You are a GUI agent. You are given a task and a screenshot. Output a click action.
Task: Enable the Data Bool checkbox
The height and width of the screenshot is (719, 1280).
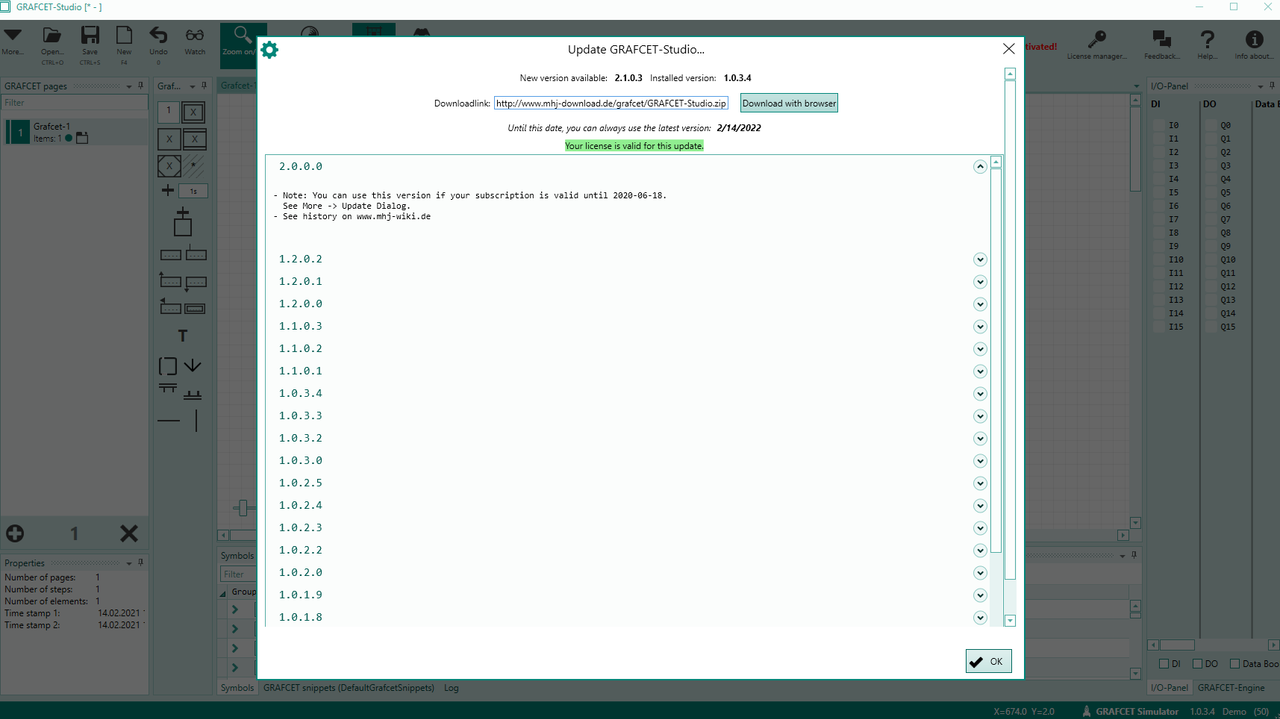[x=1235, y=664]
